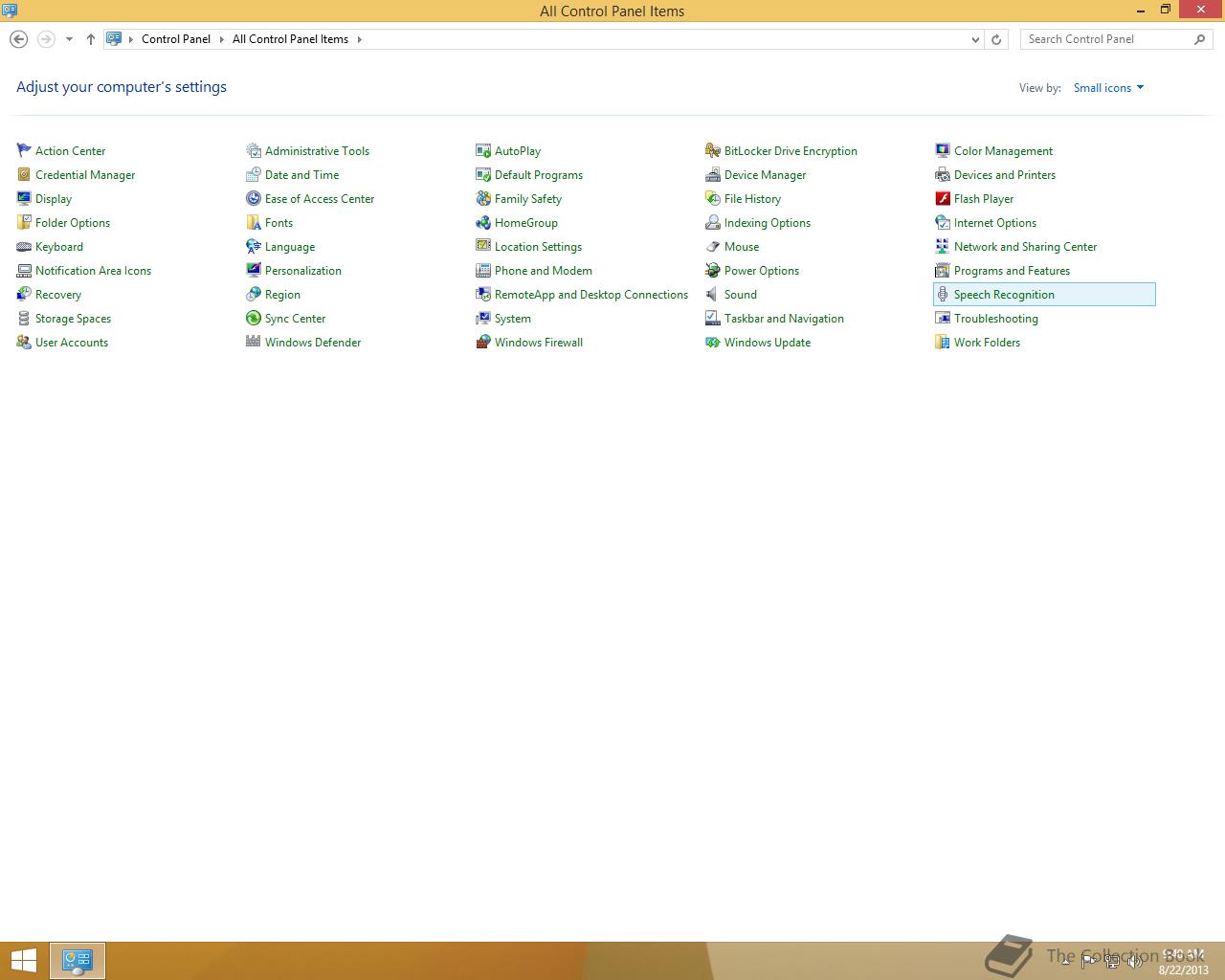This screenshot has height=980, width=1225.
Task: Click the Family Safety icon
Action: click(483, 198)
